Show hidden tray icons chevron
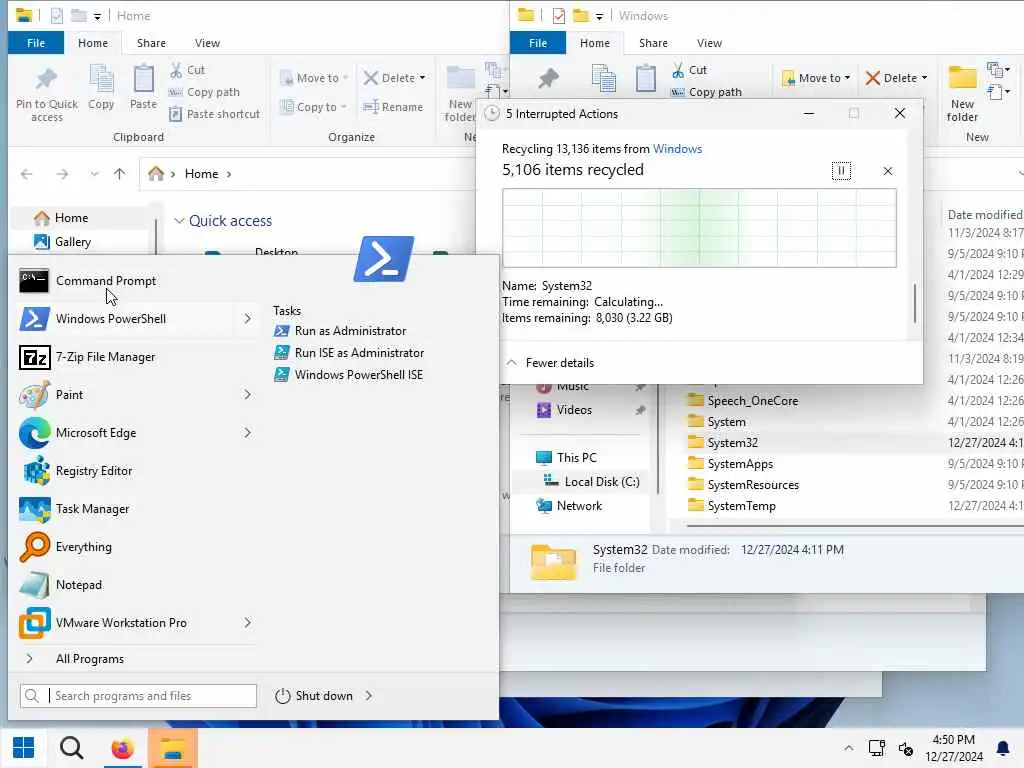This screenshot has width=1024, height=768. click(x=848, y=748)
